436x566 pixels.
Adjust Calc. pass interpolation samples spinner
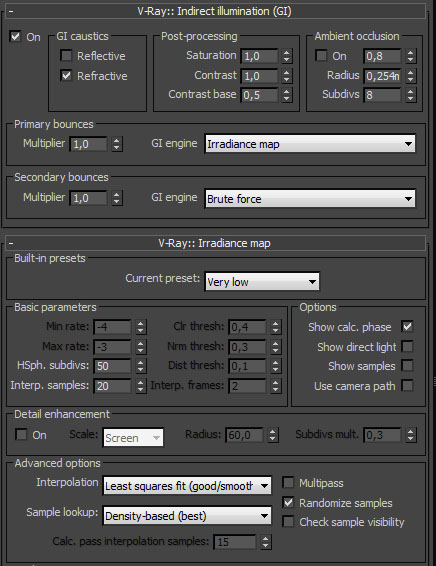(x=265, y=541)
